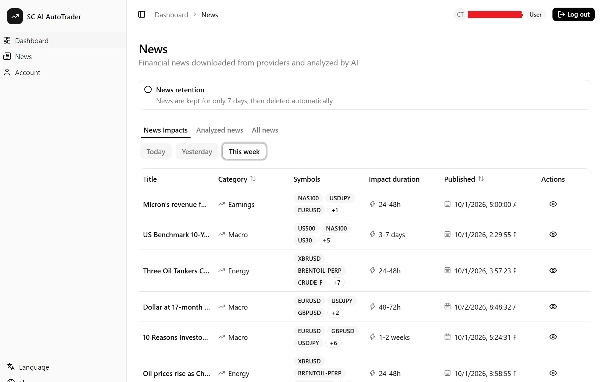This screenshot has width=600, height=382.
Task: Click the SC AI AutoTrader logo icon
Action: pos(15,16)
